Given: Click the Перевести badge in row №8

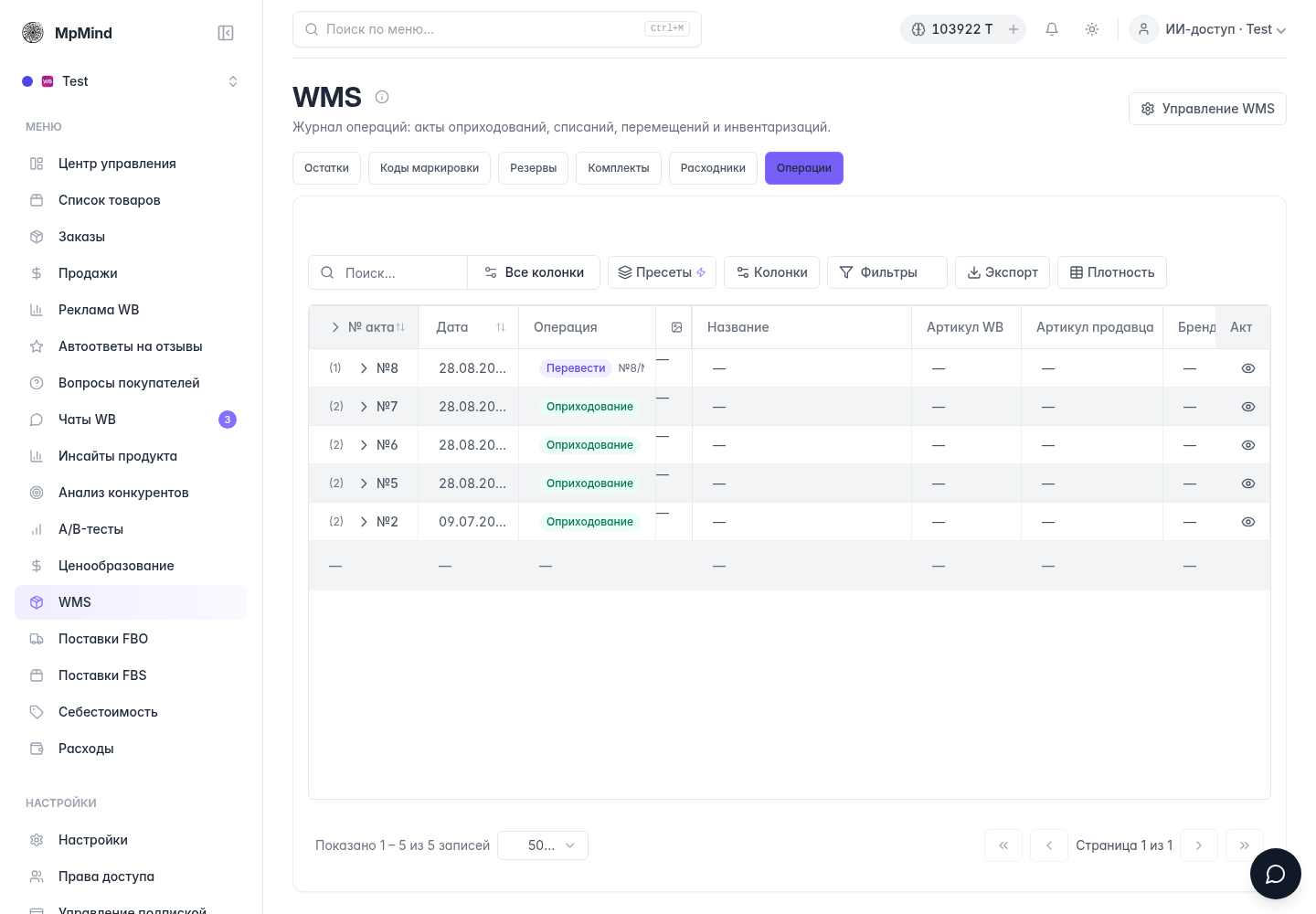Looking at the screenshot, I should click(576, 368).
